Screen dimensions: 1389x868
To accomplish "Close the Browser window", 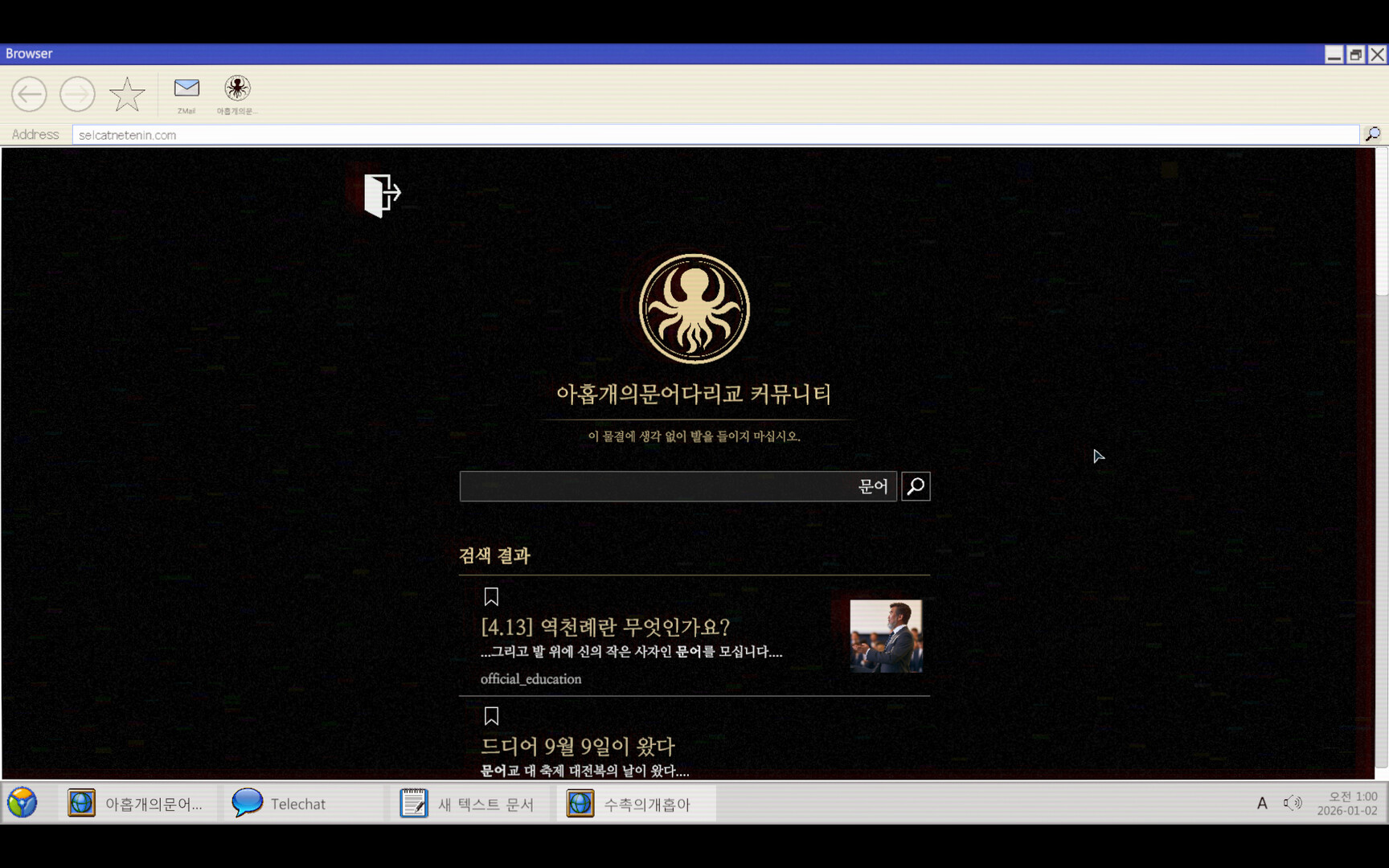I will (x=1378, y=54).
